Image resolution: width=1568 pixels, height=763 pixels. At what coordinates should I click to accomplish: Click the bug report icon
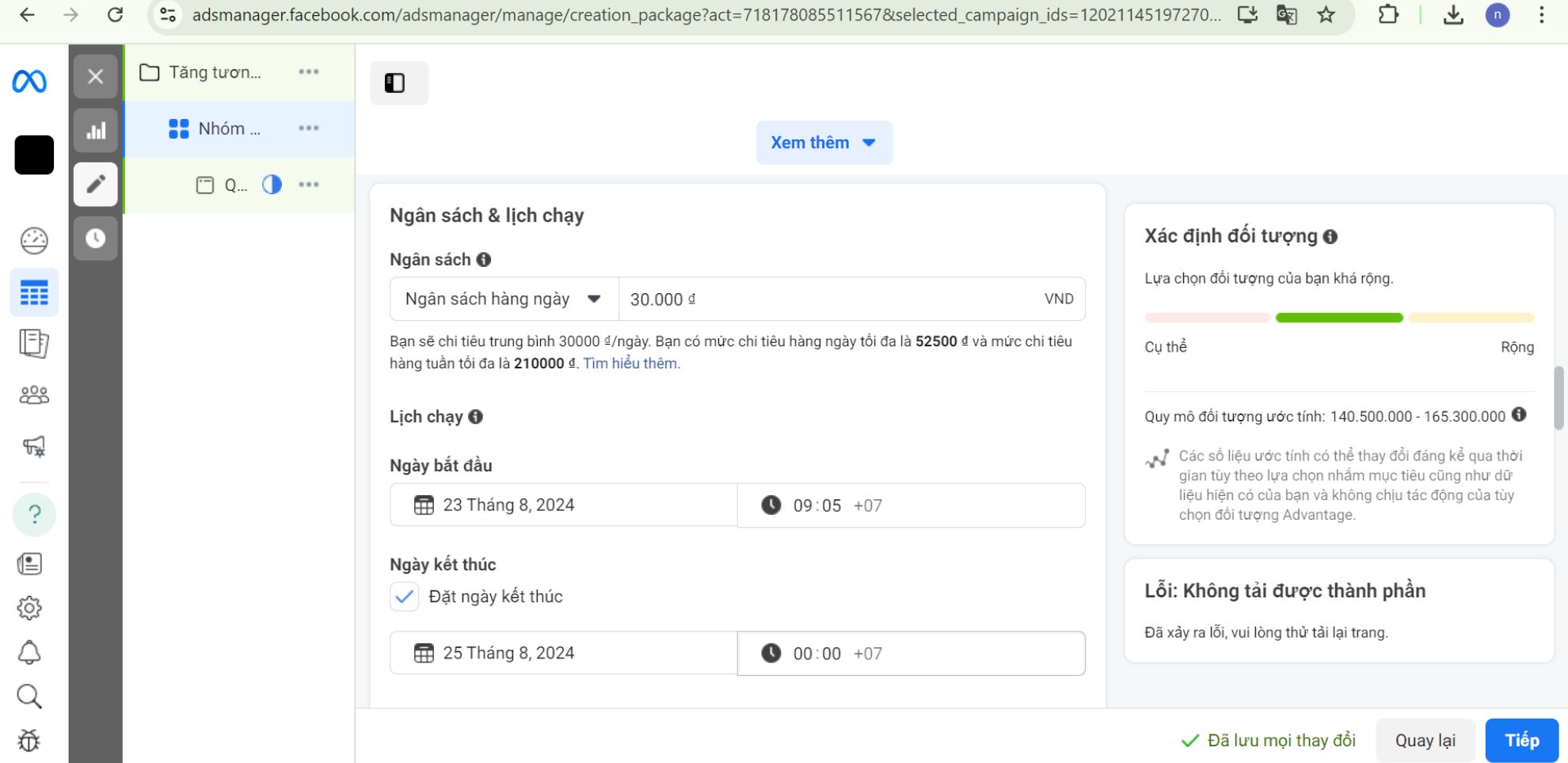[29, 741]
